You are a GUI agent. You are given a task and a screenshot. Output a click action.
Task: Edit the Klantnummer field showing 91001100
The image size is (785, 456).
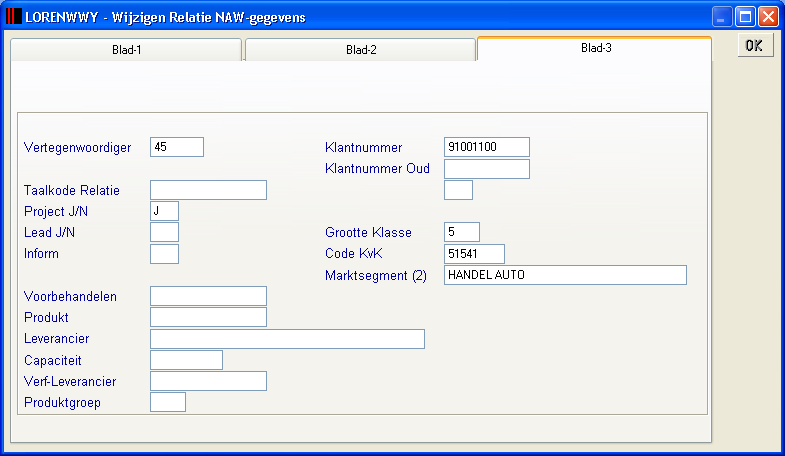[x=487, y=147]
